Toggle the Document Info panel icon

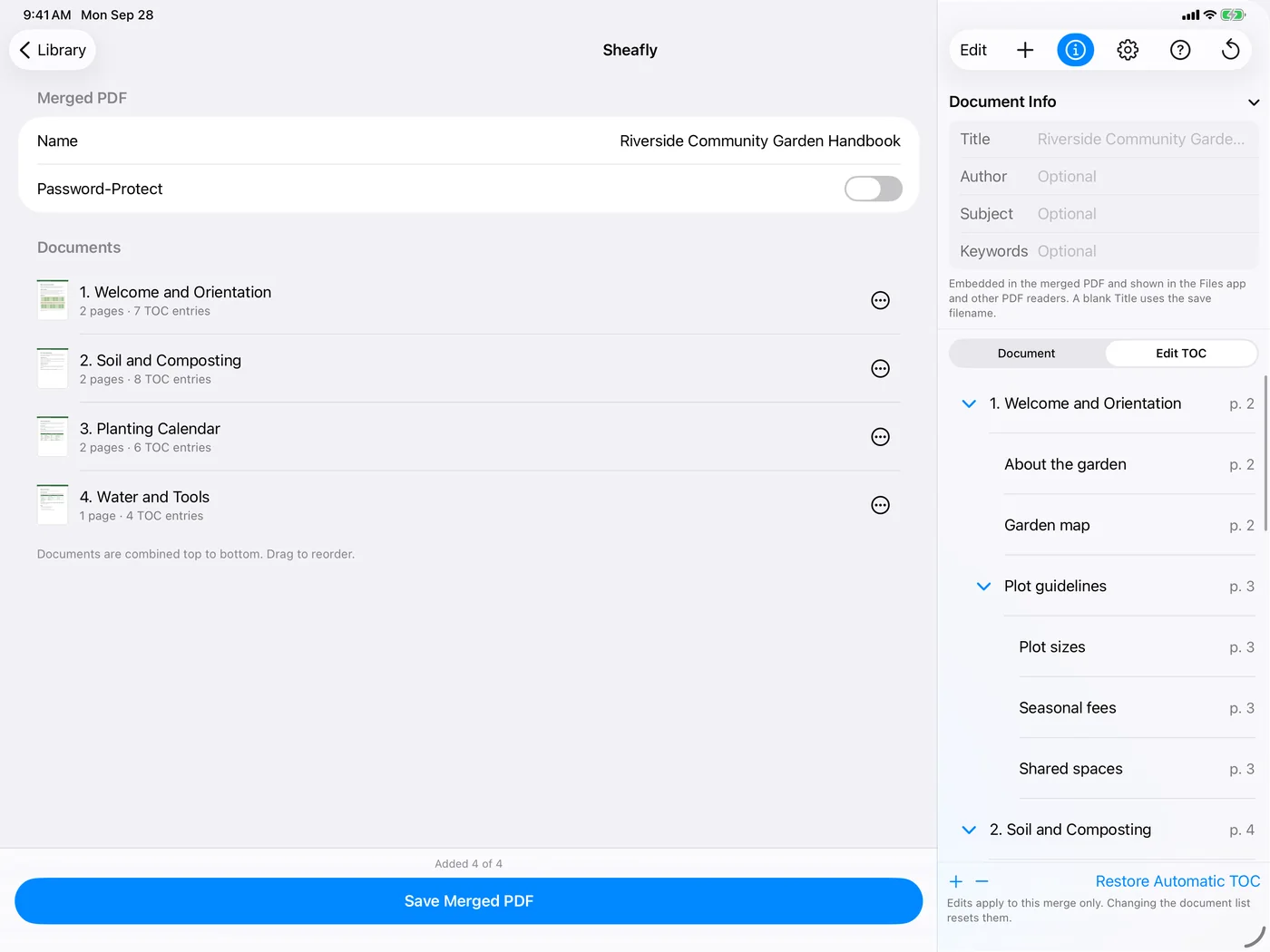[x=1076, y=50]
